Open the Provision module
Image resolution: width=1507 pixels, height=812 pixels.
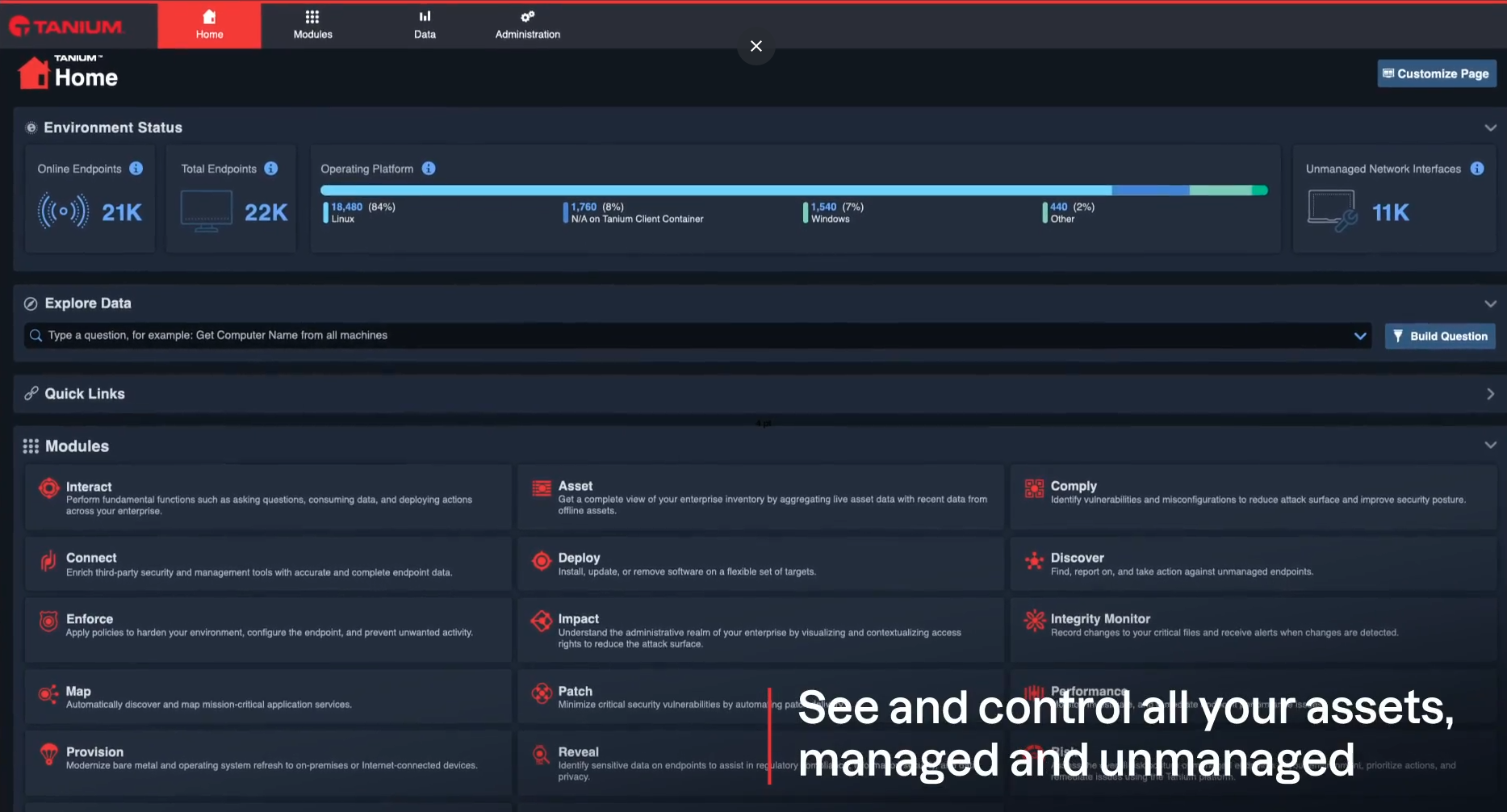click(268, 763)
